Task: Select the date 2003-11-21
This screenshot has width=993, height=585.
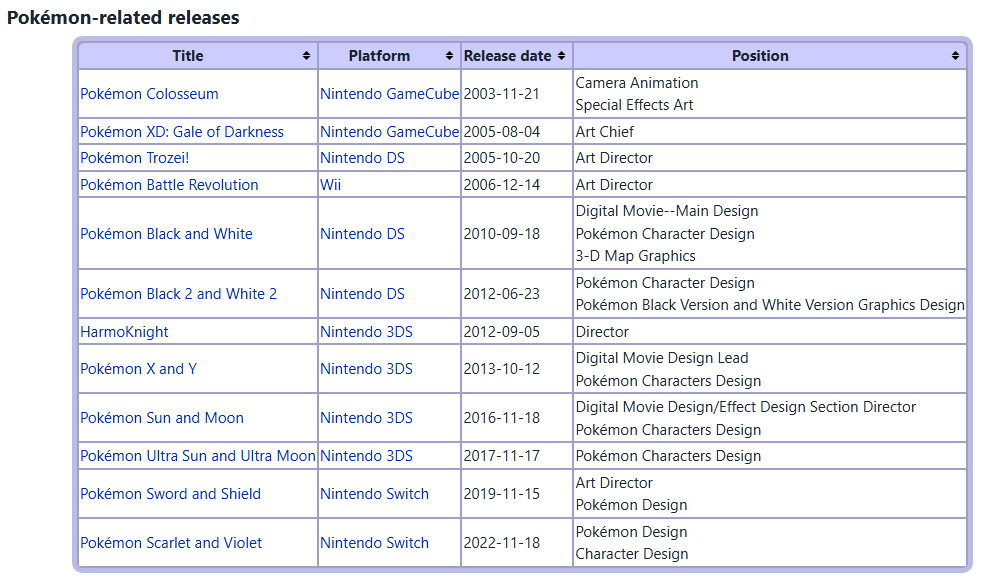Action: 502,94
